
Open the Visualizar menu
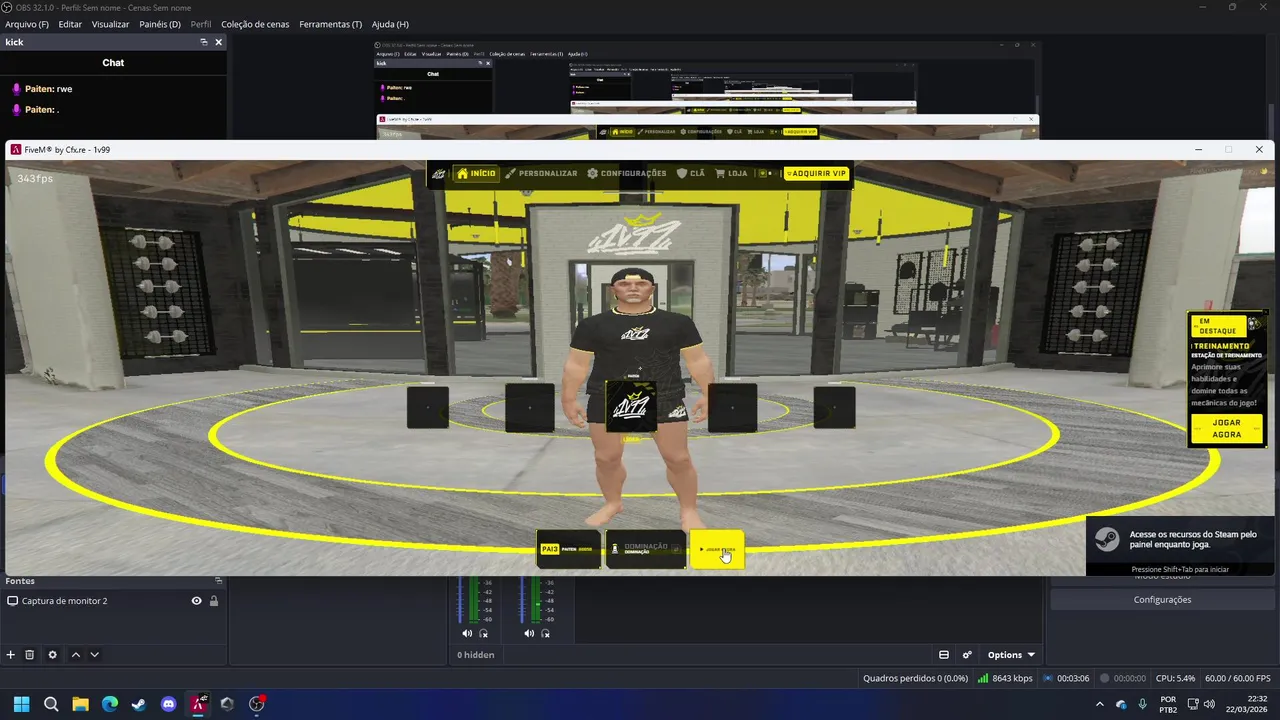coord(110,24)
